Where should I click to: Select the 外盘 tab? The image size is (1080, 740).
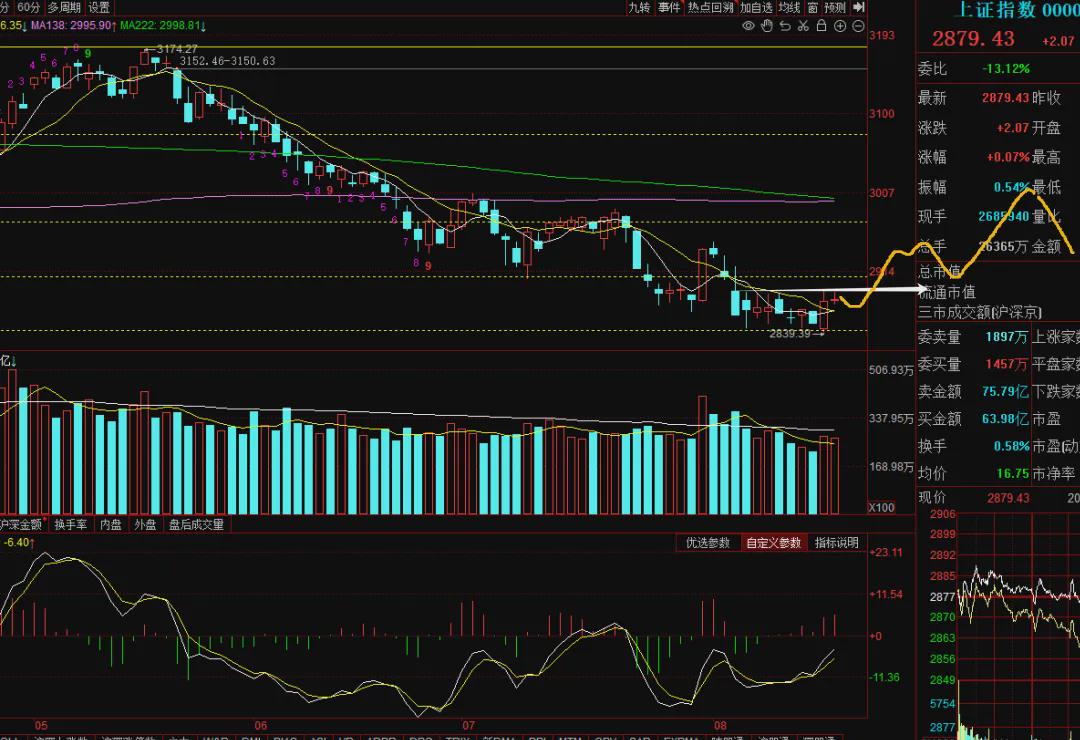[x=145, y=524]
